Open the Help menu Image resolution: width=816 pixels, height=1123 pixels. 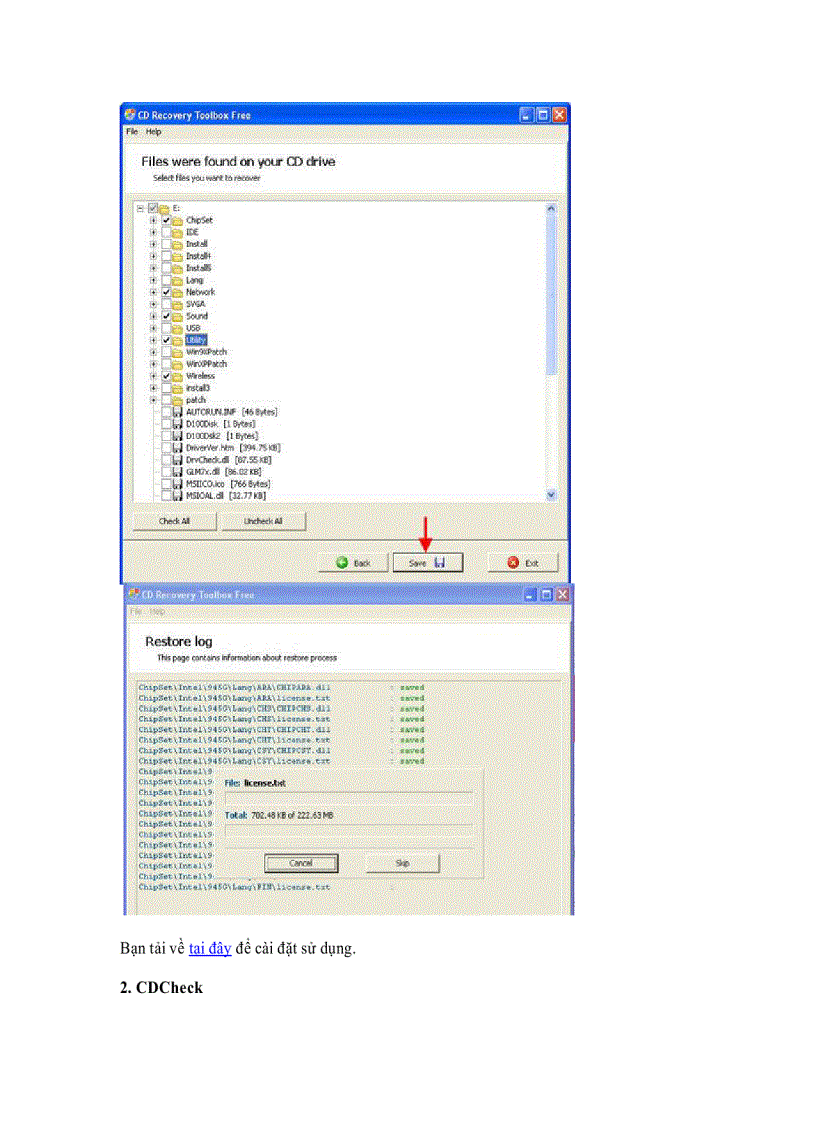click(x=152, y=131)
